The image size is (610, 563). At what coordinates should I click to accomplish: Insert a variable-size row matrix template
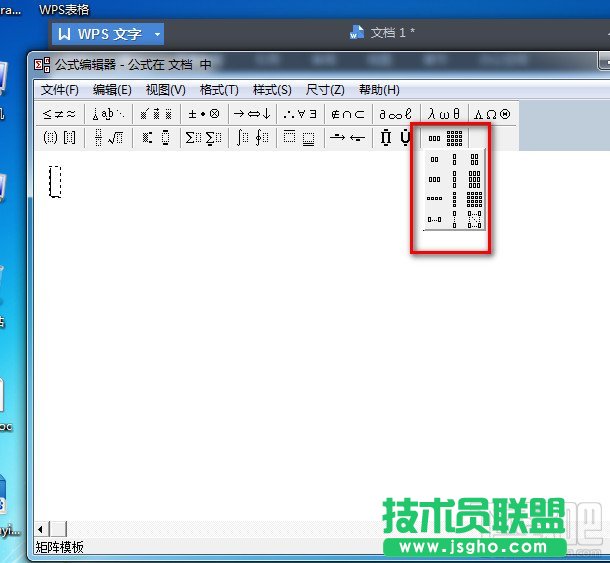click(435, 219)
